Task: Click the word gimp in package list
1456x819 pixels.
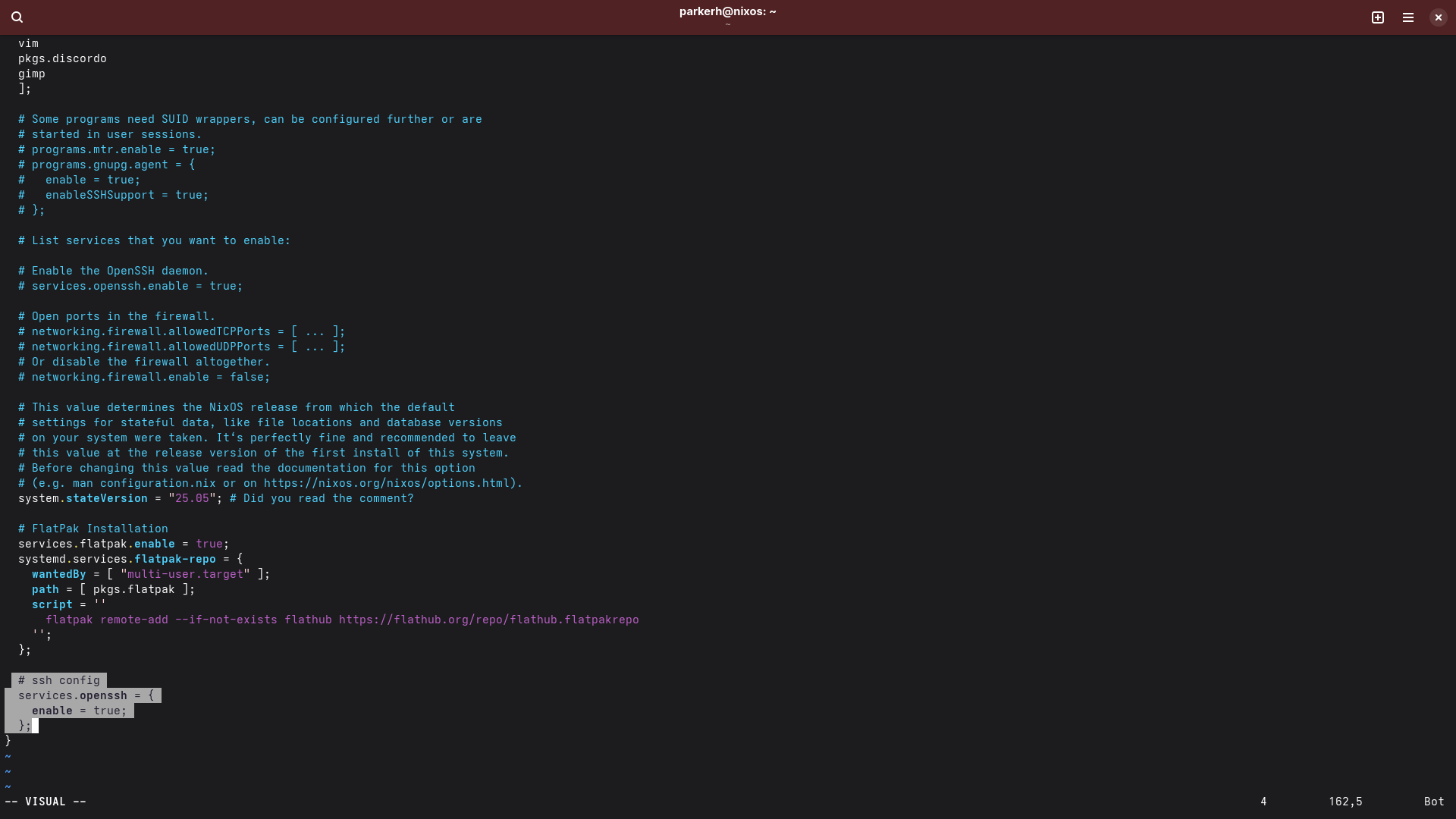Action: coord(32,74)
